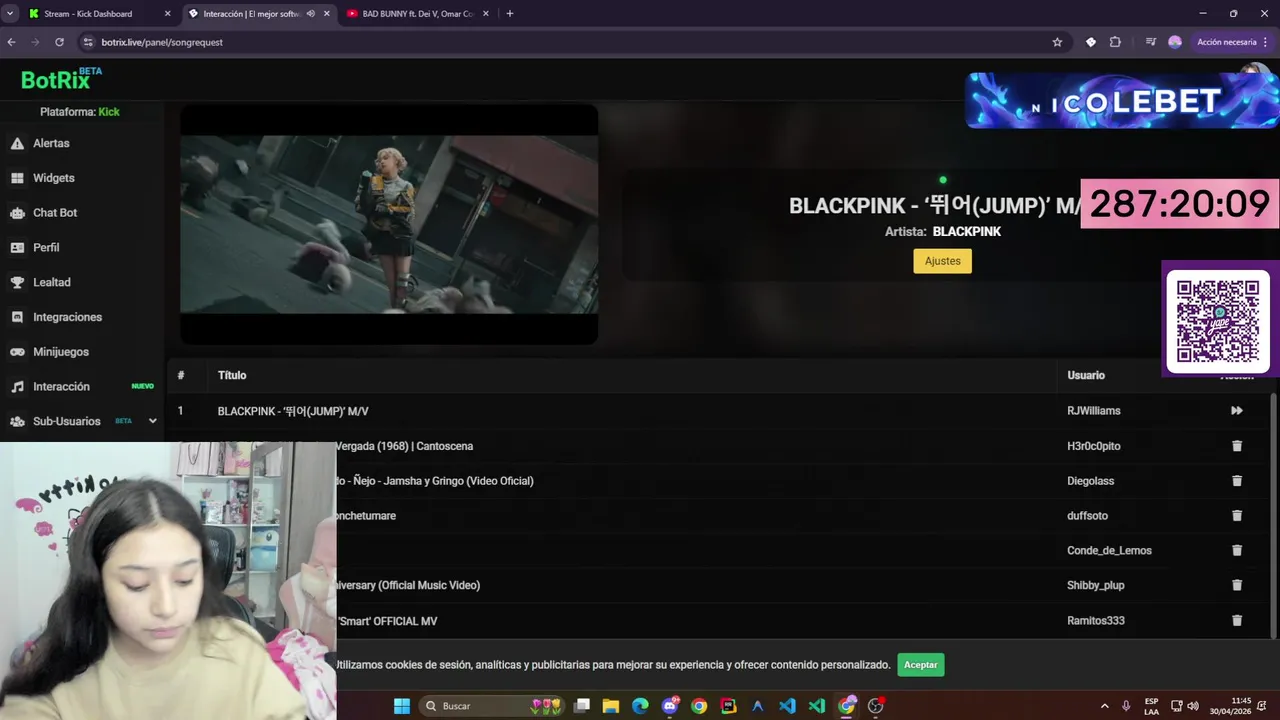
Task: Click the Minijuegos gamepad icon
Action: (17, 352)
